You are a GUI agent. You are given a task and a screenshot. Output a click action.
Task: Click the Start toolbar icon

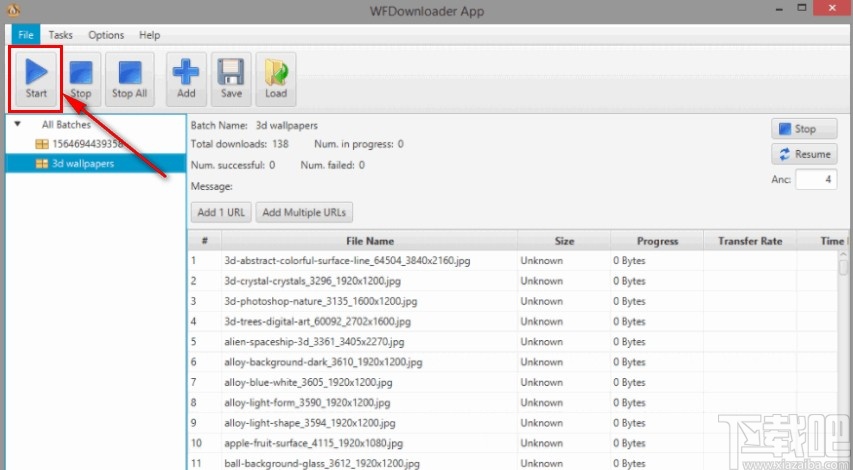tap(36, 78)
